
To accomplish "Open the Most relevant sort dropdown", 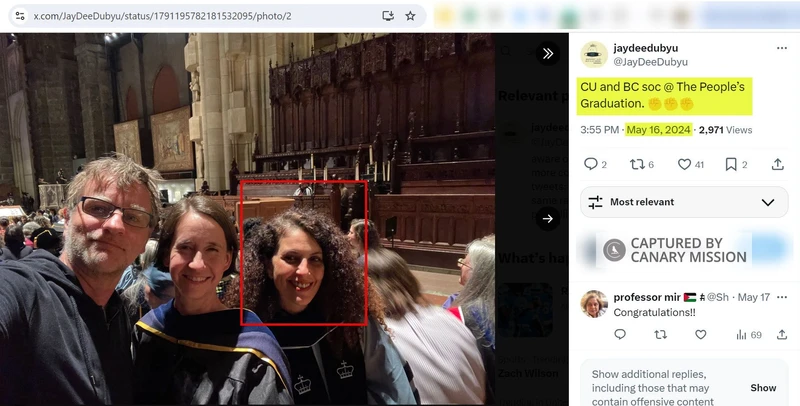I will (682, 202).
